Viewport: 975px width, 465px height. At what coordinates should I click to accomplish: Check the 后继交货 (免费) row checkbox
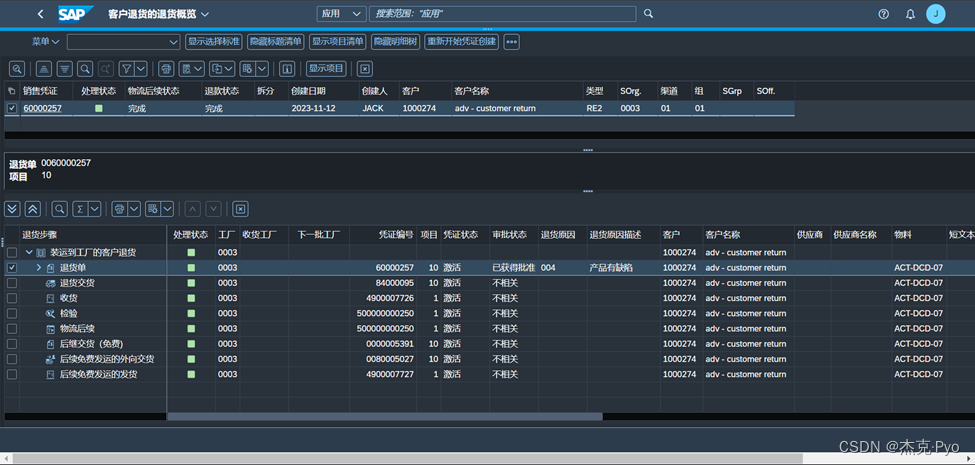(x=11, y=344)
